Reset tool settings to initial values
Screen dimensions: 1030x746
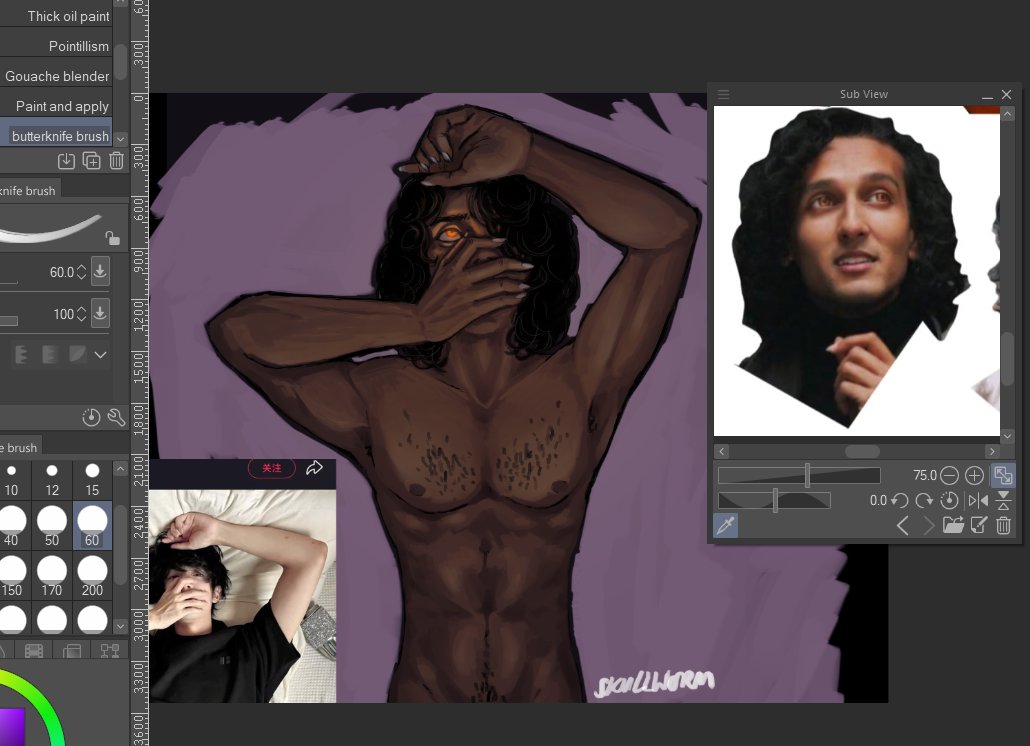(x=91, y=417)
